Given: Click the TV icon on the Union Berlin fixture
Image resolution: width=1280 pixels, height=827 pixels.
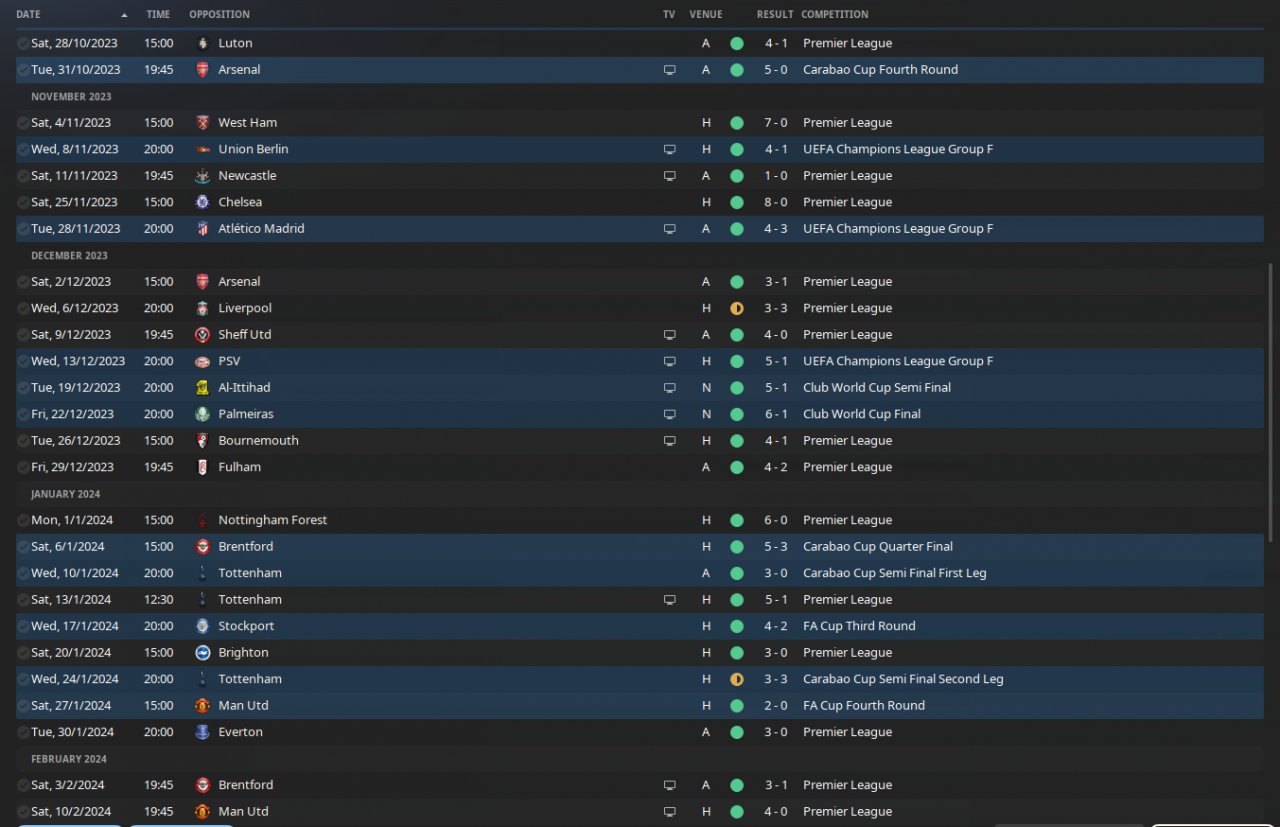Looking at the screenshot, I should tap(669, 149).
